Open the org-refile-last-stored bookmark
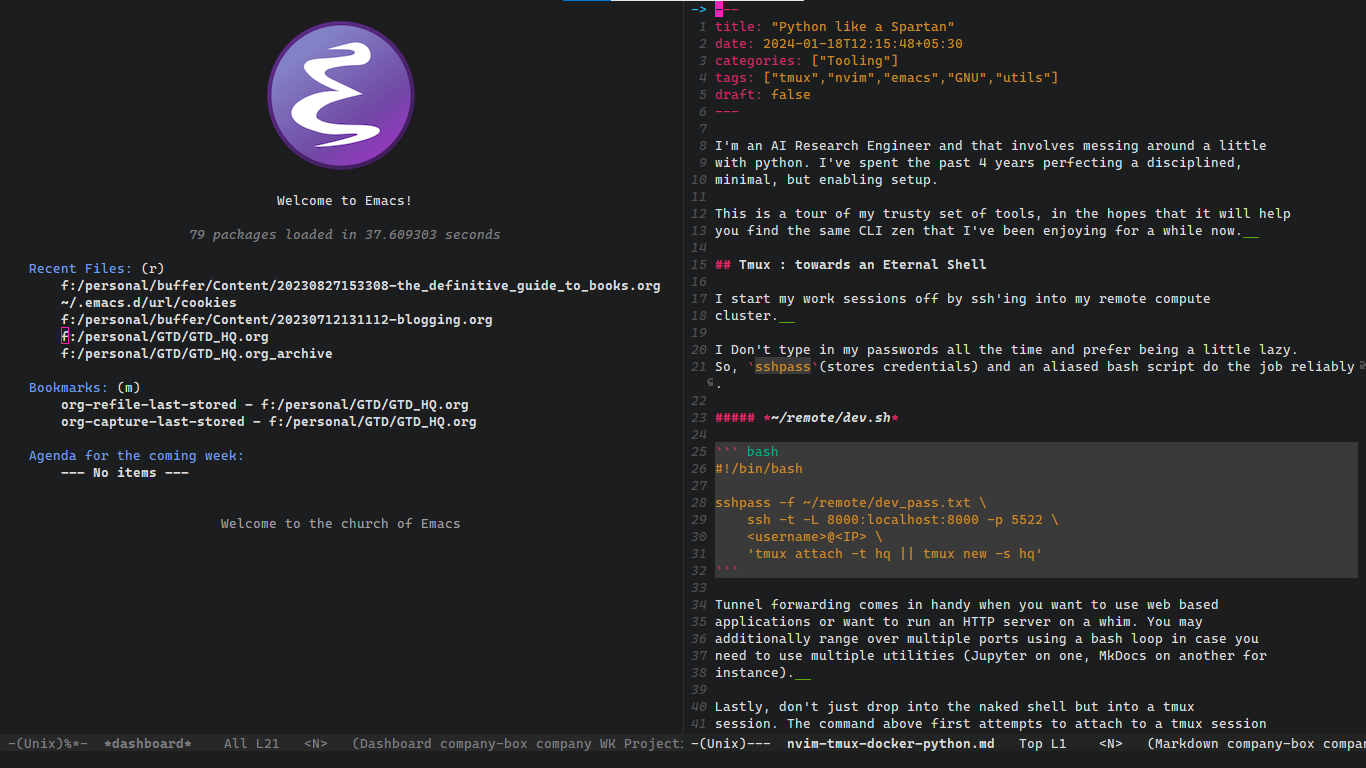This screenshot has height=768, width=1366. click(x=265, y=404)
